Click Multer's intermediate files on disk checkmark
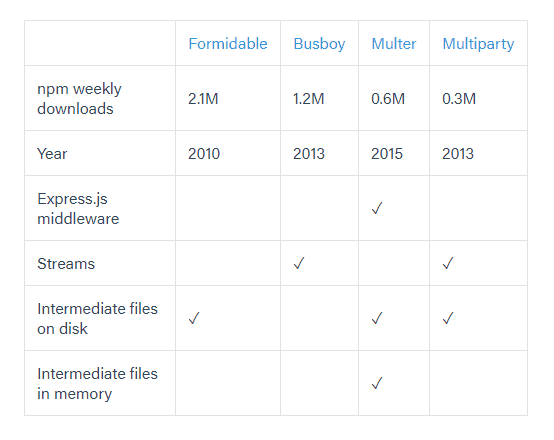Viewport: 554px width, 440px height. pyautogui.click(x=377, y=318)
